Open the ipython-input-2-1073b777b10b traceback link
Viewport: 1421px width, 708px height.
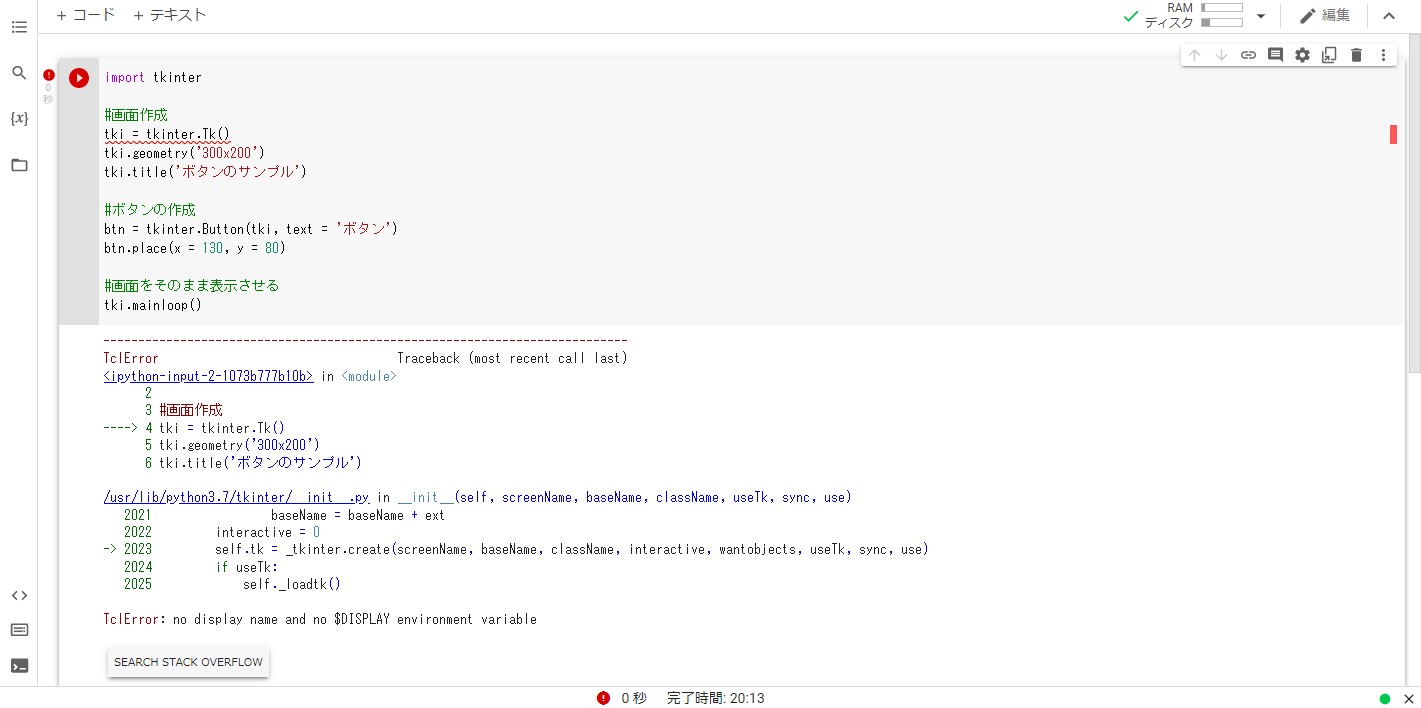[209, 377]
